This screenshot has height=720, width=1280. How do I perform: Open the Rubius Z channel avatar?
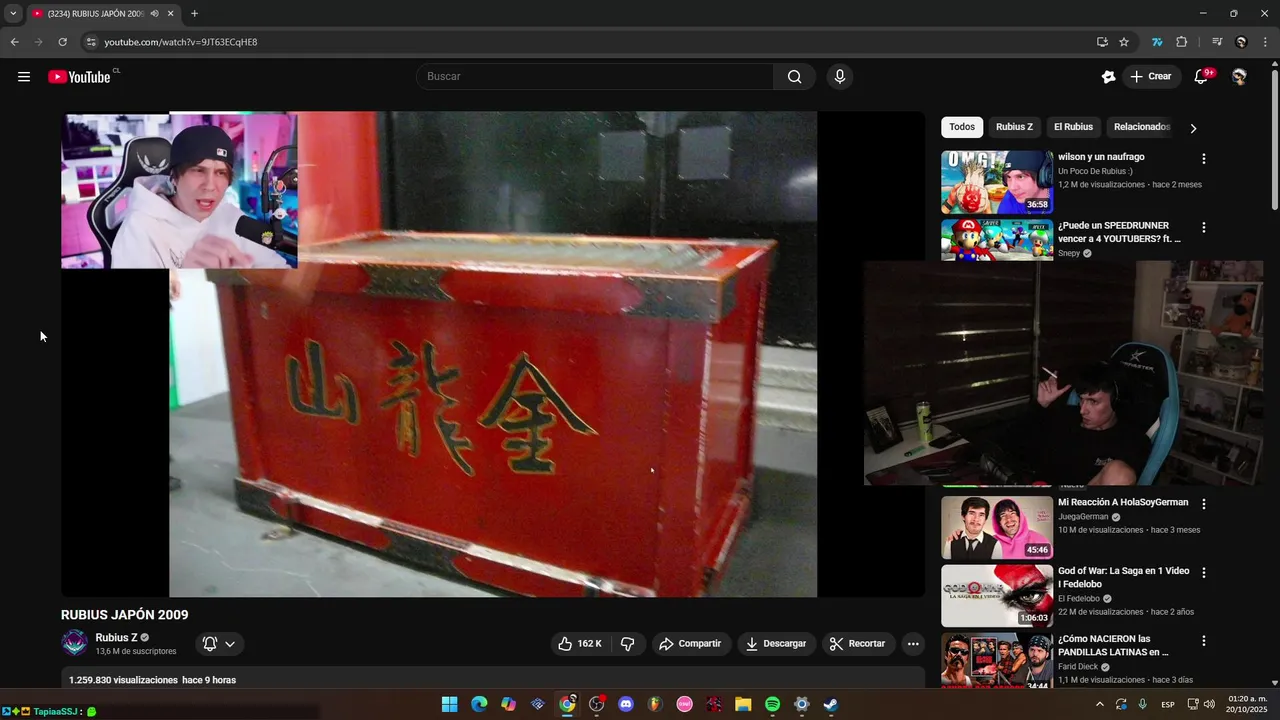[x=75, y=643]
